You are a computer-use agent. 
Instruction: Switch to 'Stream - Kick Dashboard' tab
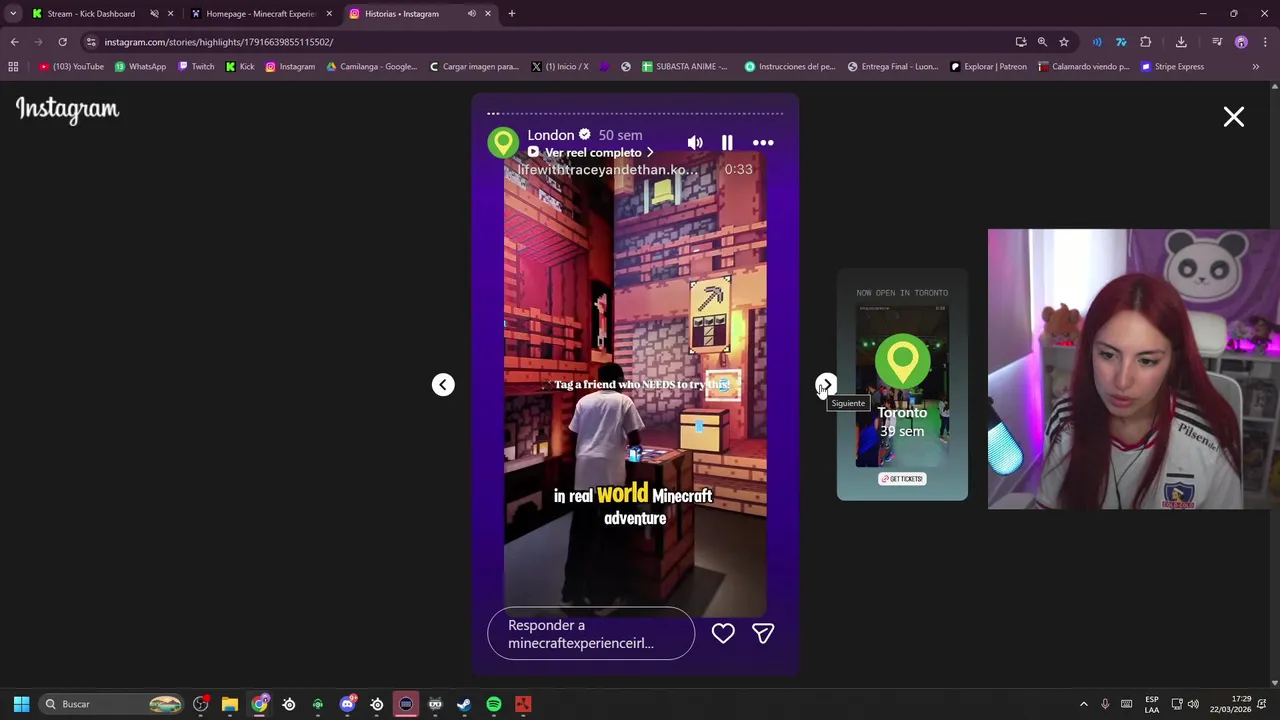pos(90,14)
